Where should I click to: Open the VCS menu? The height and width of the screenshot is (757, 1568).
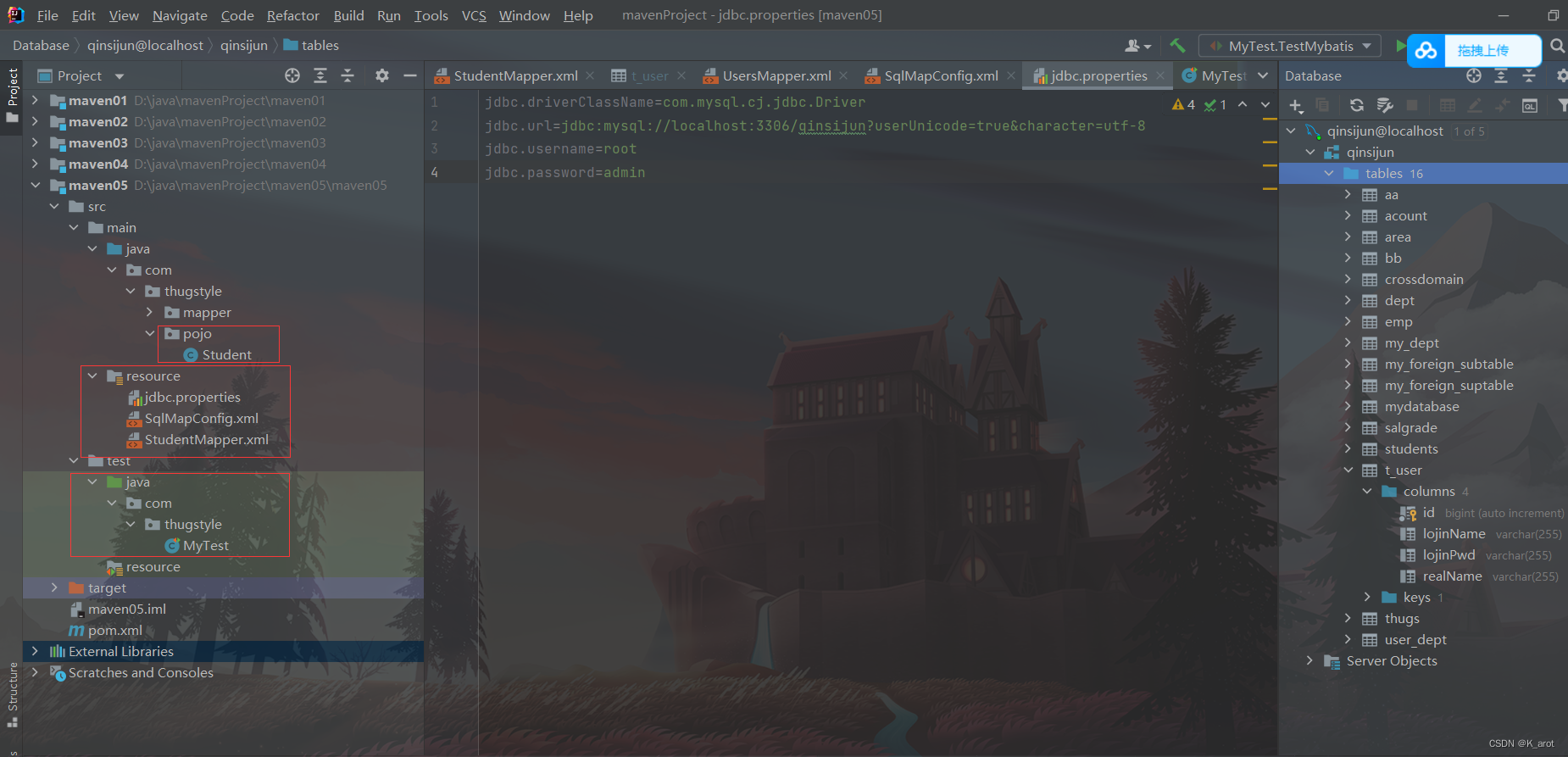click(x=474, y=15)
